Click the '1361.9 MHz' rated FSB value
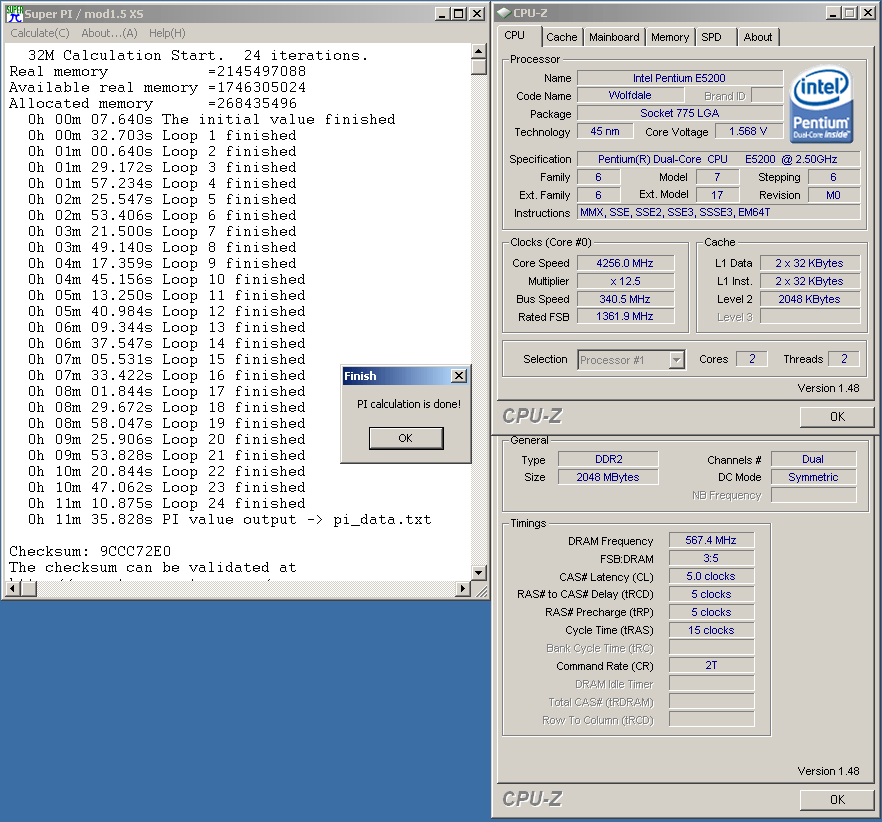 pos(625,316)
